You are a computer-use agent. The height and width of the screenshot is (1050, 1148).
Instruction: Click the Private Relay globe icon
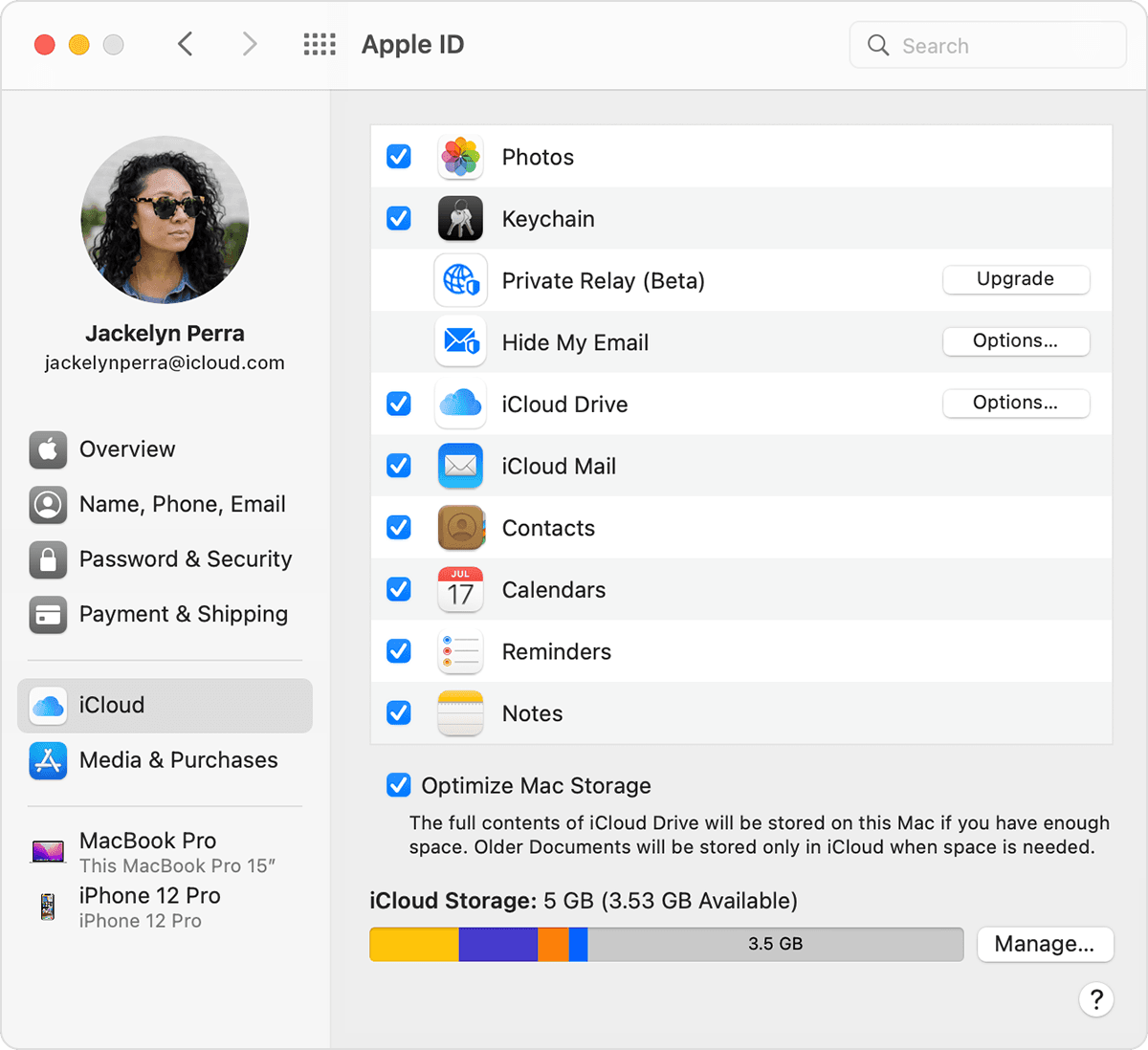(x=460, y=280)
